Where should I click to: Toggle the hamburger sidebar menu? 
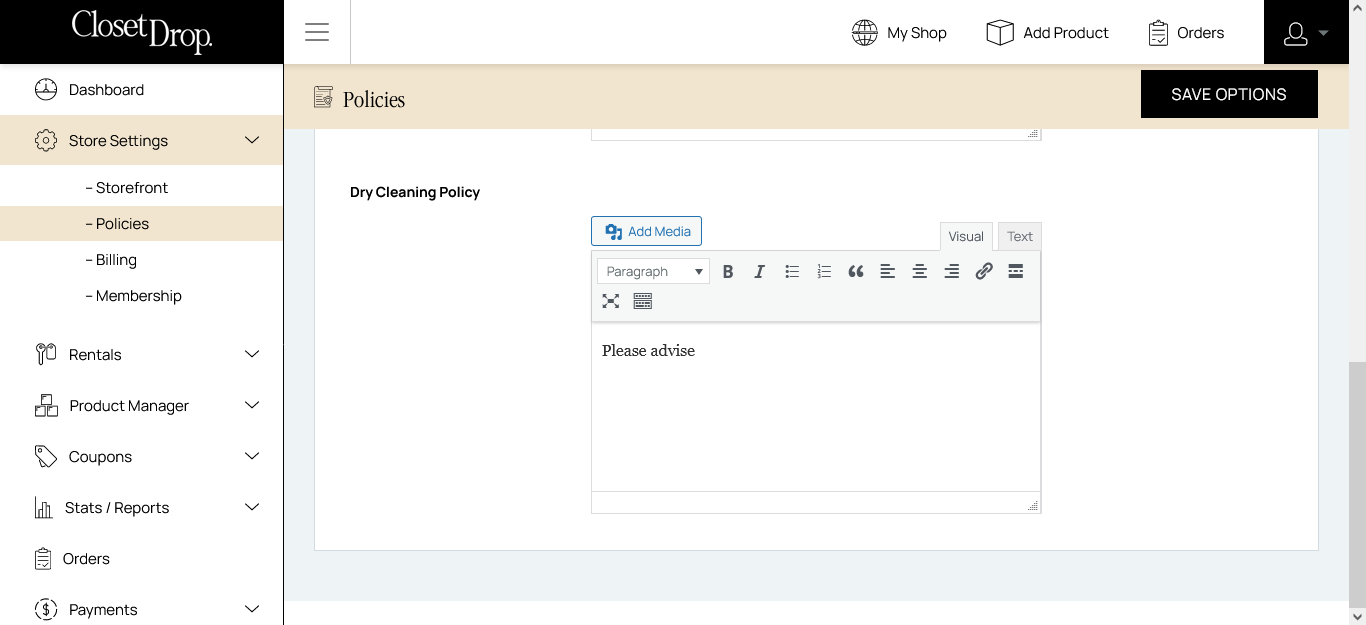[317, 32]
